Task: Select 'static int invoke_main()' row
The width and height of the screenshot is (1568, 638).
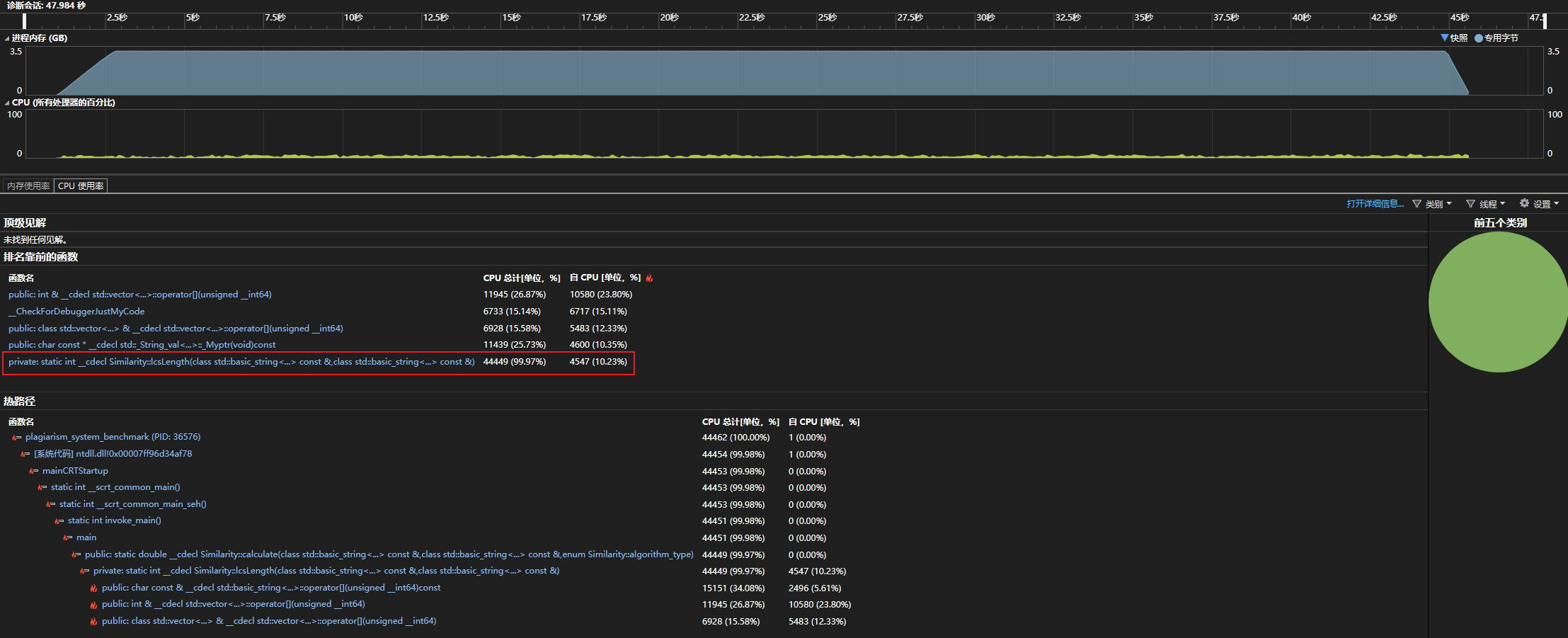Action: [115, 520]
